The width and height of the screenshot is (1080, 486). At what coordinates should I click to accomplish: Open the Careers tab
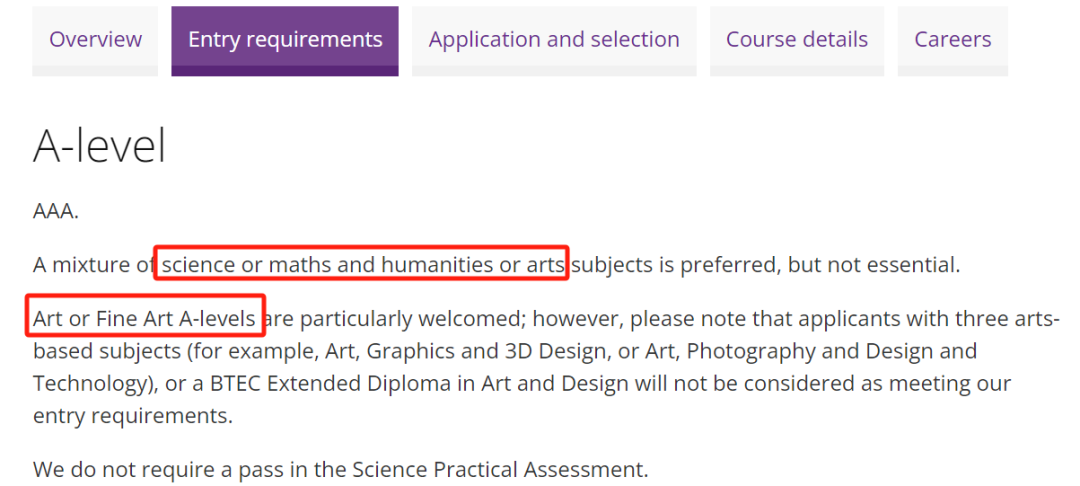(953, 40)
